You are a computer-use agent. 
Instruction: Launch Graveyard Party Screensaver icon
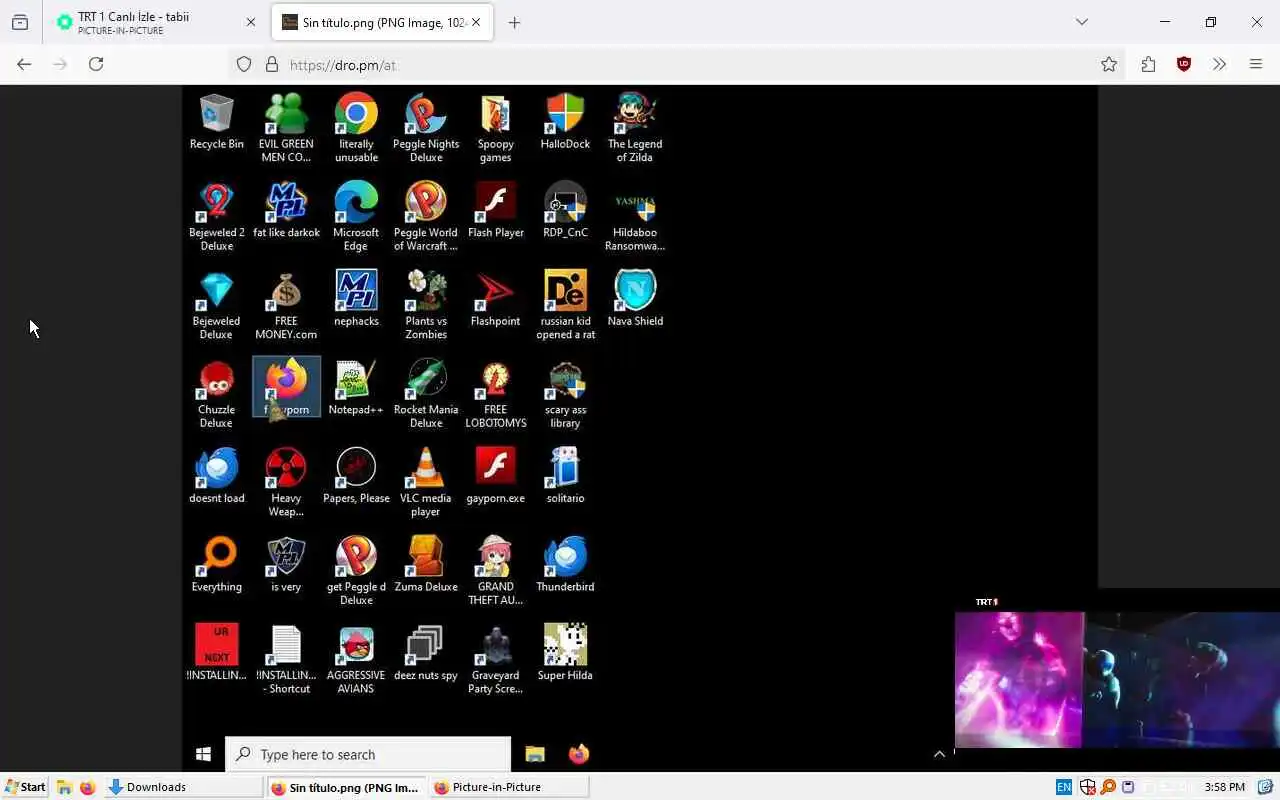point(495,659)
